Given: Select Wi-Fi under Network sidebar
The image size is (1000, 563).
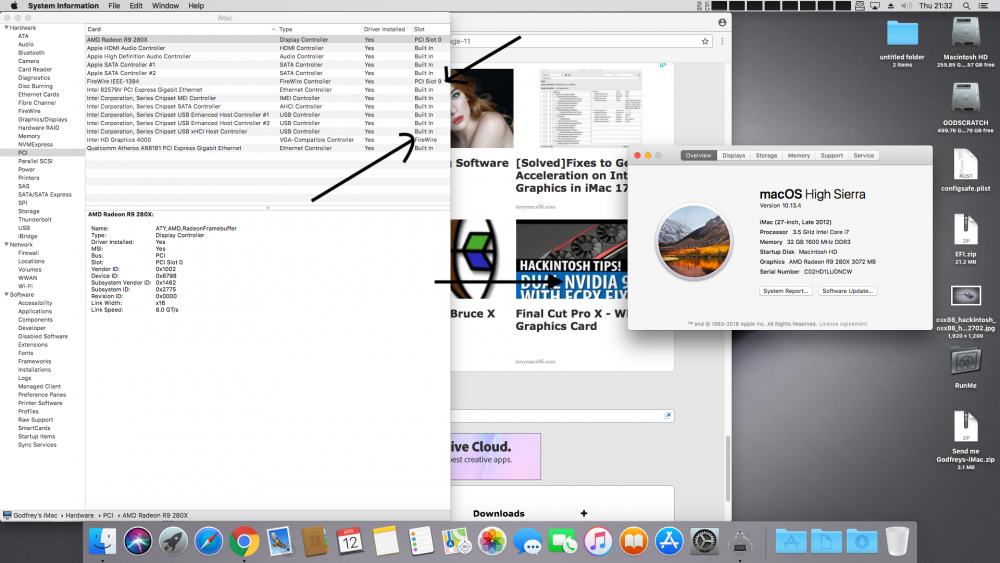Looking at the screenshot, I should [x=25, y=286].
